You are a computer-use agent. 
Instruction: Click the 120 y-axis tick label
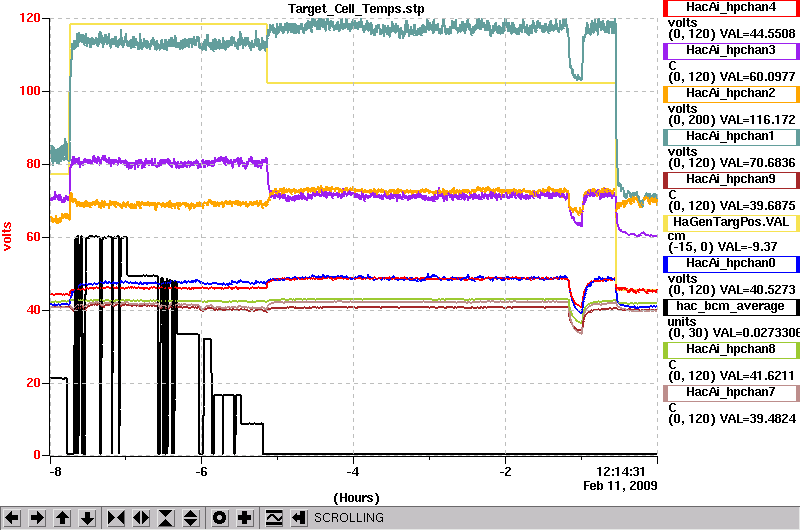click(30, 18)
